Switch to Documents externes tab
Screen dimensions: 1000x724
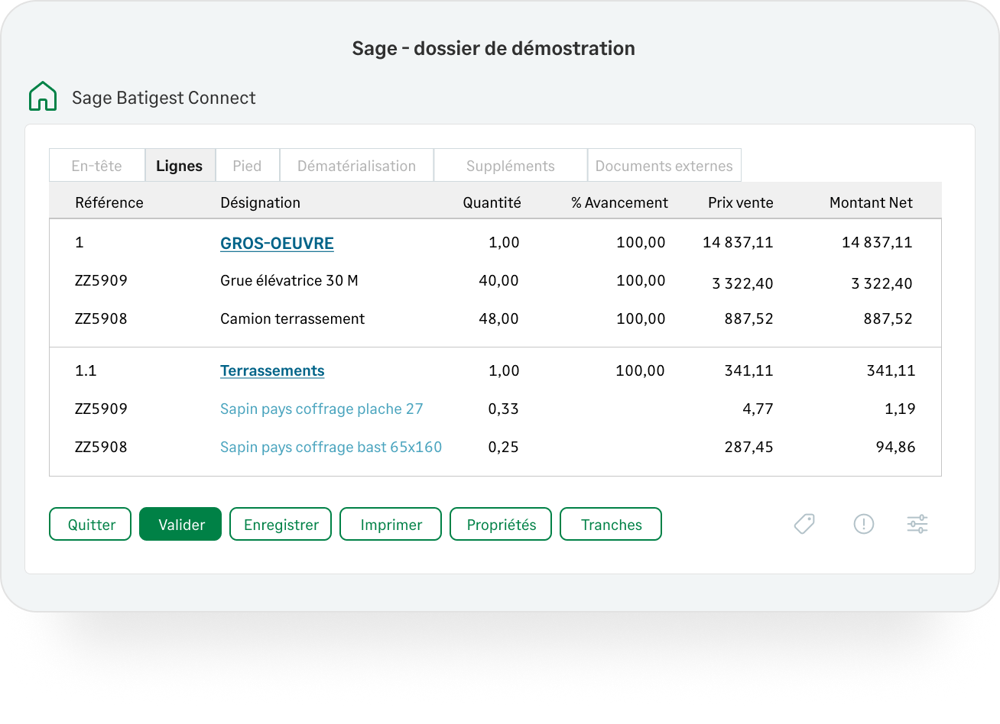(x=664, y=166)
